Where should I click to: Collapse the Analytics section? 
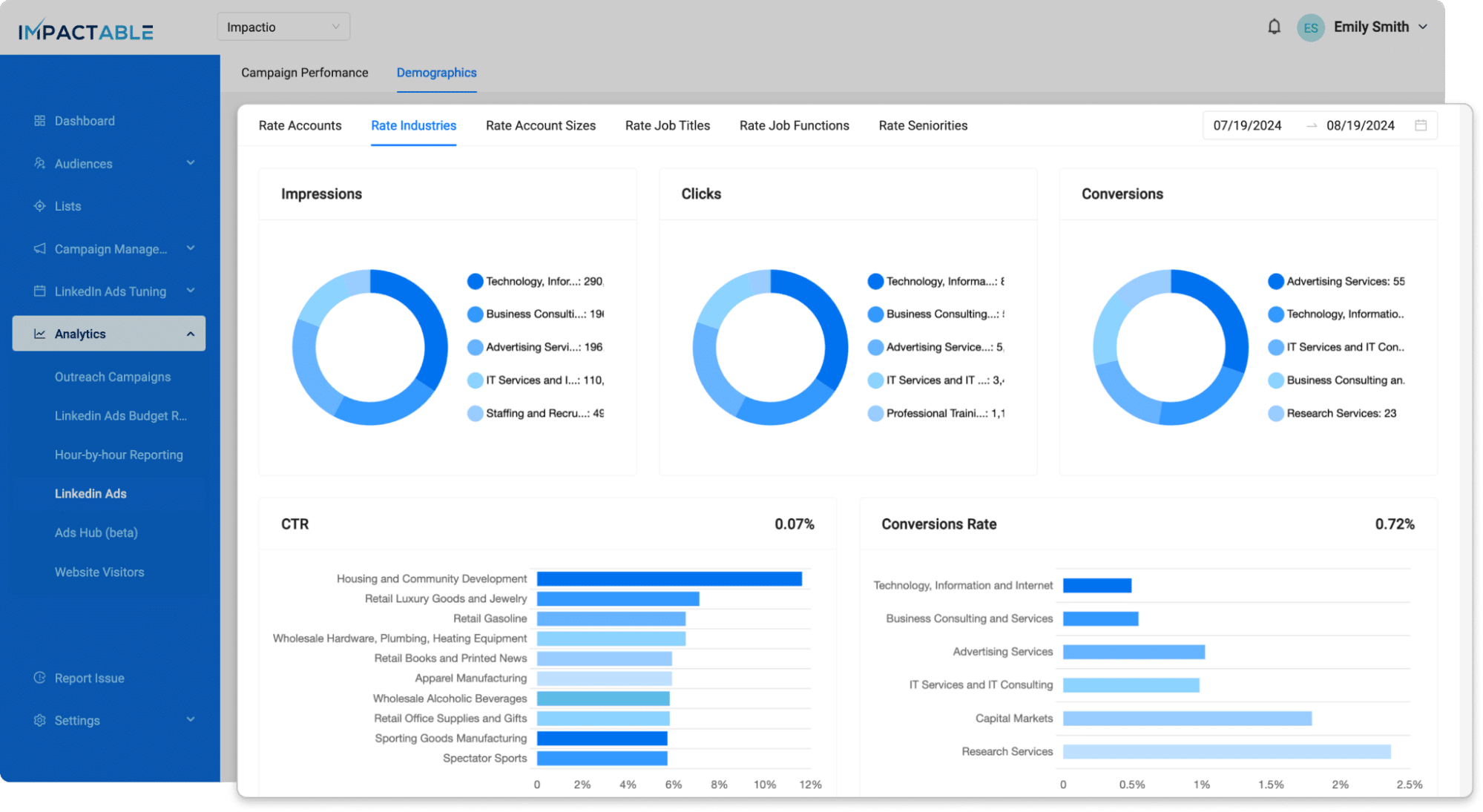pos(191,333)
